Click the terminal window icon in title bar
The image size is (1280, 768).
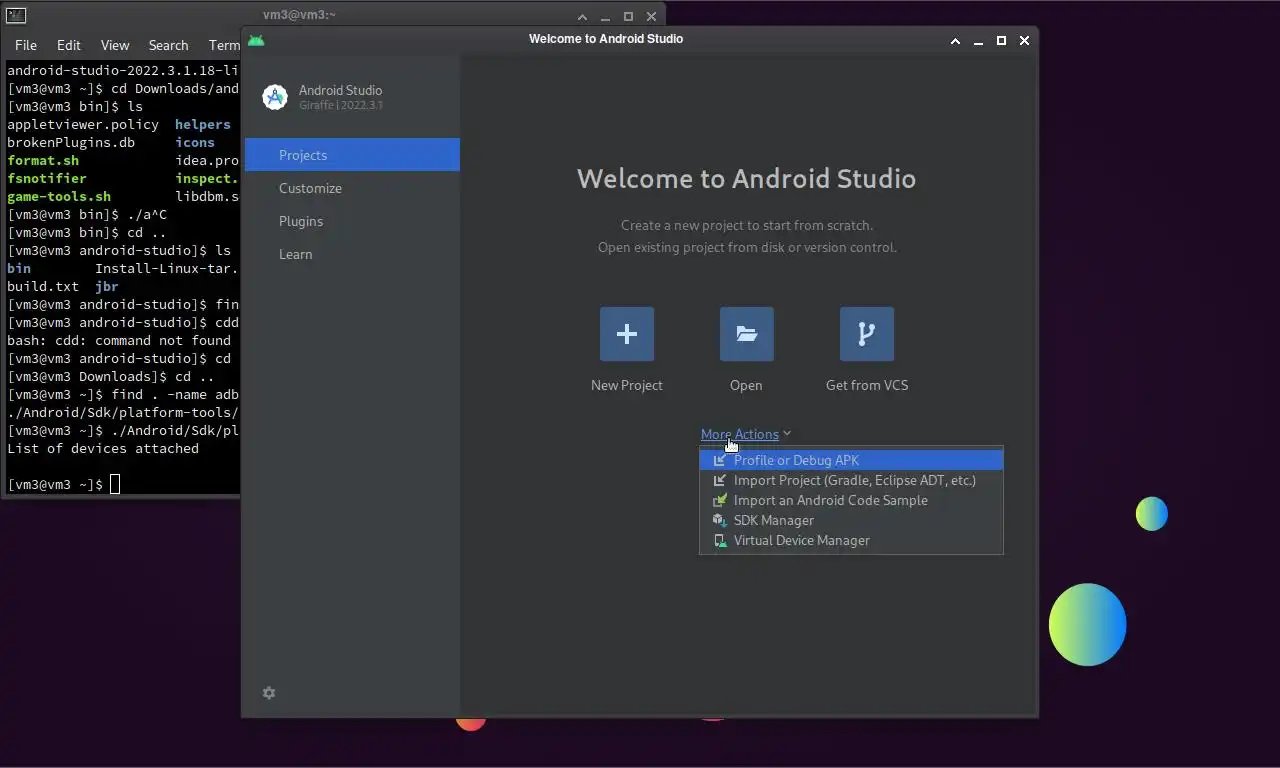(x=15, y=15)
